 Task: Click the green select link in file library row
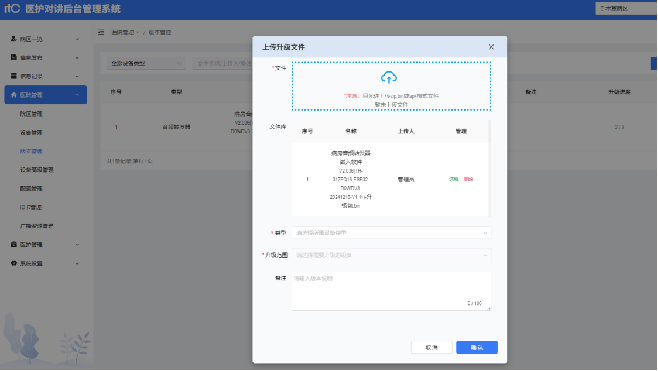click(x=454, y=179)
